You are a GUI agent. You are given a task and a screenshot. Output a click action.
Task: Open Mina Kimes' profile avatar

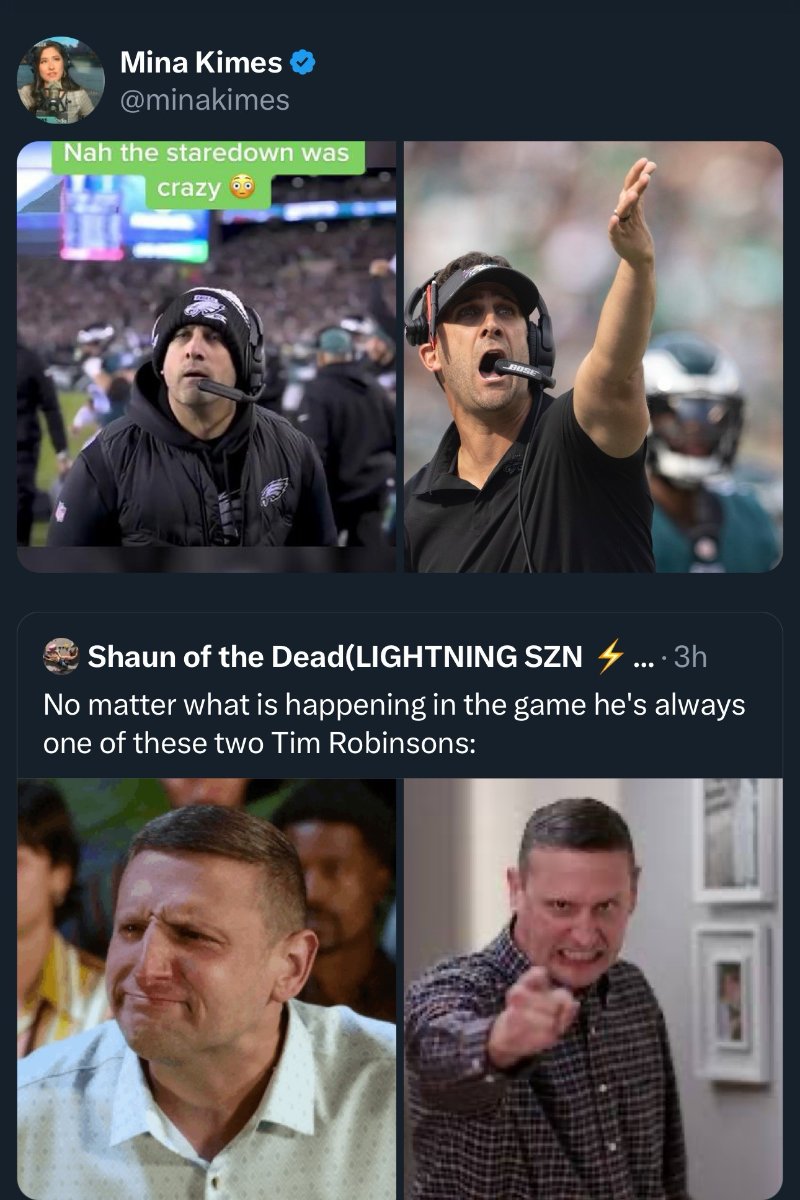(x=60, y=80)
